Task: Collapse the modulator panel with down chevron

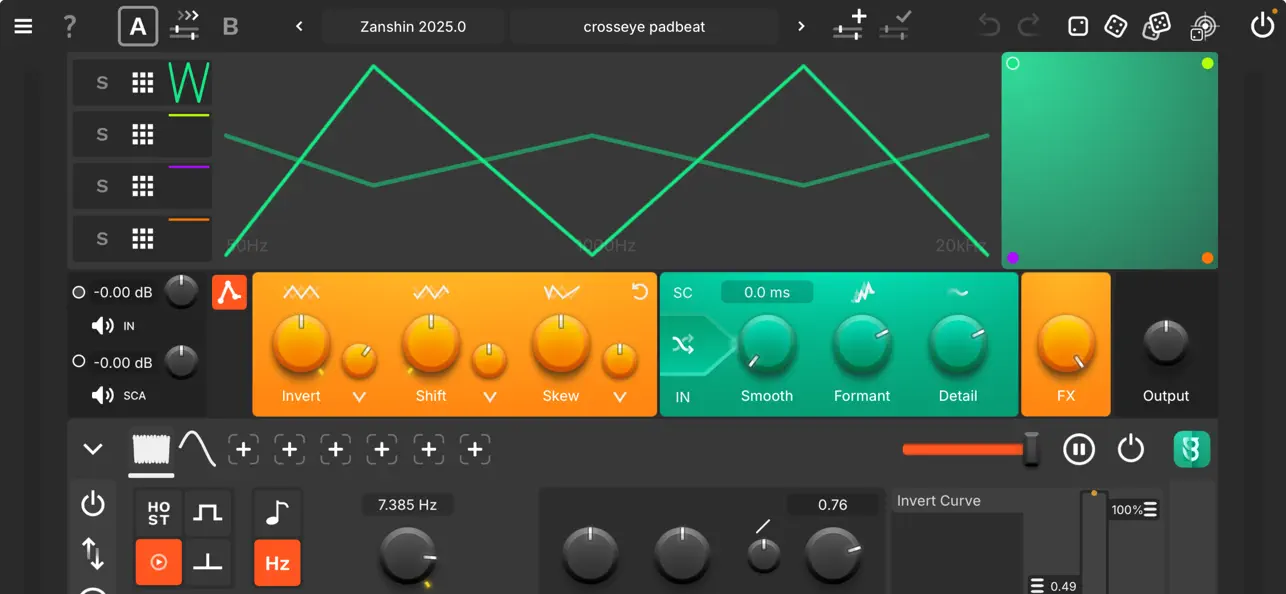Action: 93,449
